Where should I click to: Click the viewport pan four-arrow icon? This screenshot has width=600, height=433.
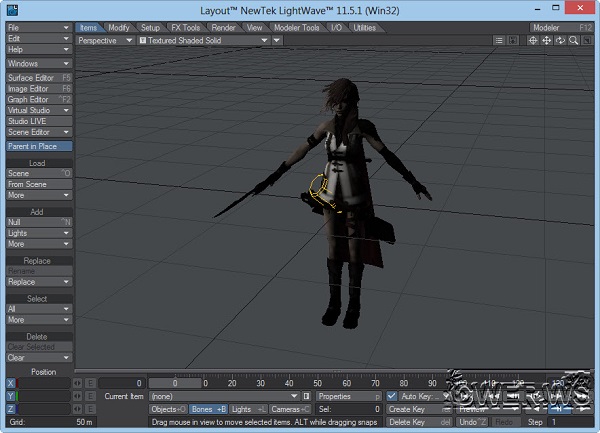click(547, 41)
